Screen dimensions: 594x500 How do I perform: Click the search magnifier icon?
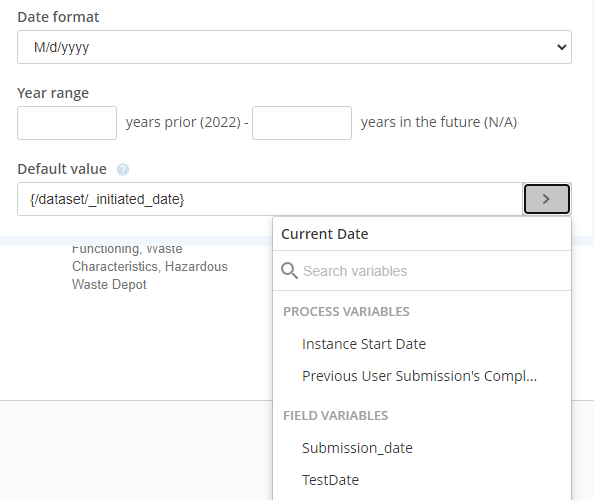(x=289, y=271)
